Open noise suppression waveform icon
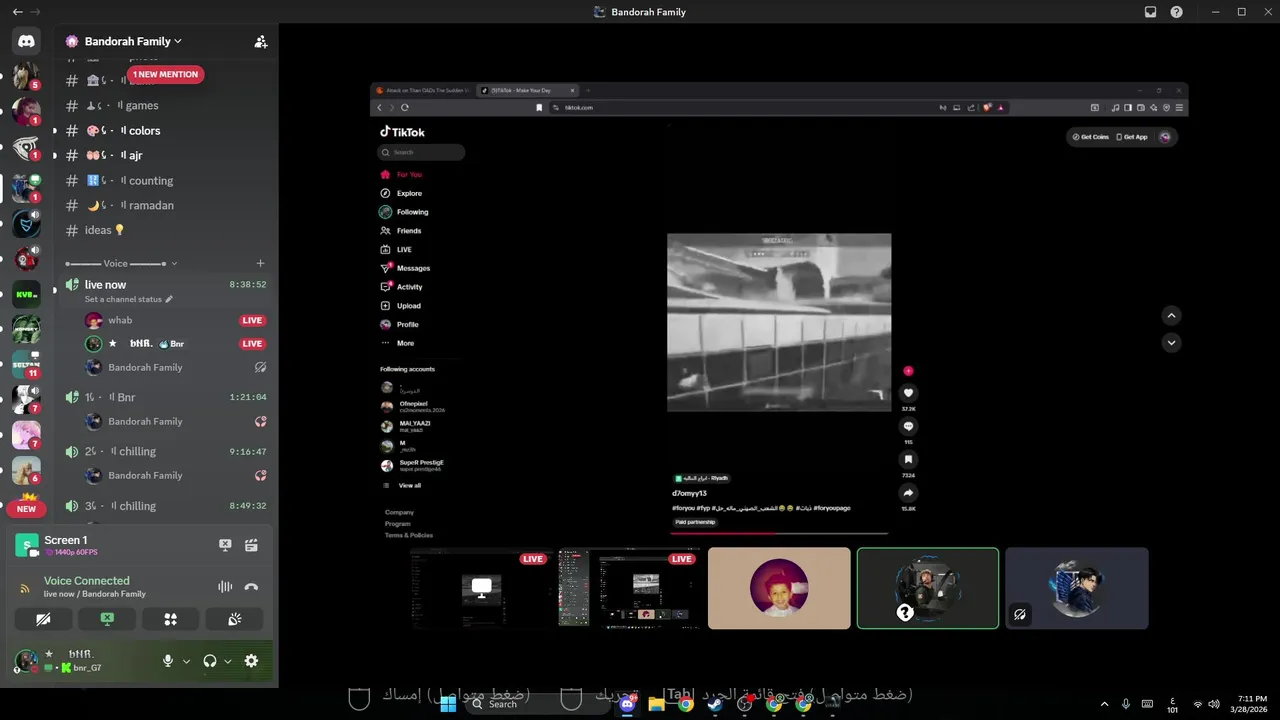Image resolution: width=1280 pixels, height=720 pixels. [225, 587]
